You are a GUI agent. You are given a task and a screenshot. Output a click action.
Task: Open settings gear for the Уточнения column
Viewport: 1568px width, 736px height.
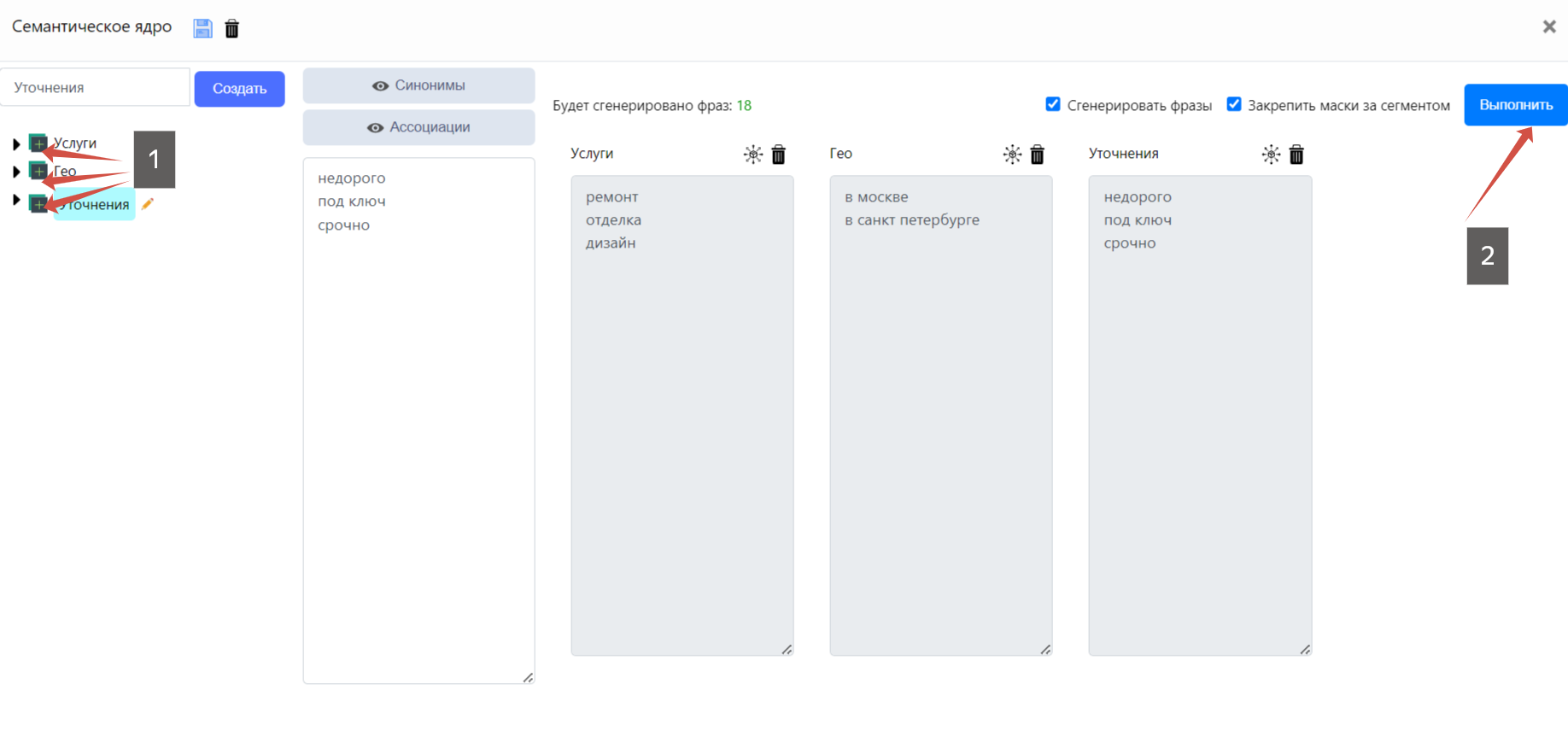pyautogui.click(x=1271, y=155)
